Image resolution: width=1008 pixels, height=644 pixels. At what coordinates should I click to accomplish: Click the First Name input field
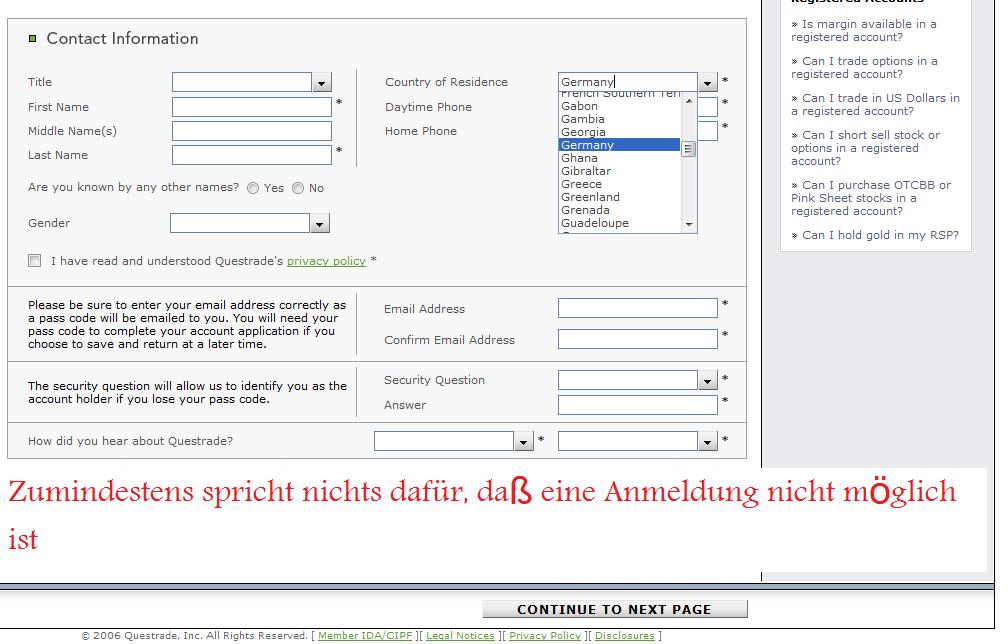pos(251,107)
